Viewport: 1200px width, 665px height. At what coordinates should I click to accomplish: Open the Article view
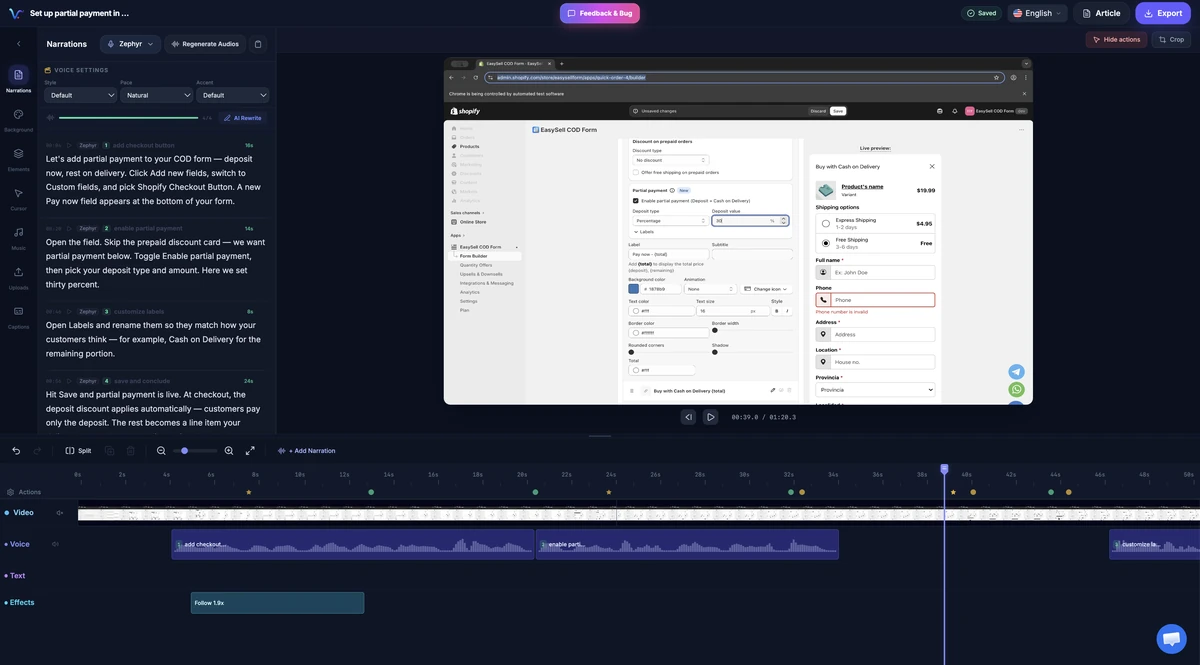[x=1101, y=13]
